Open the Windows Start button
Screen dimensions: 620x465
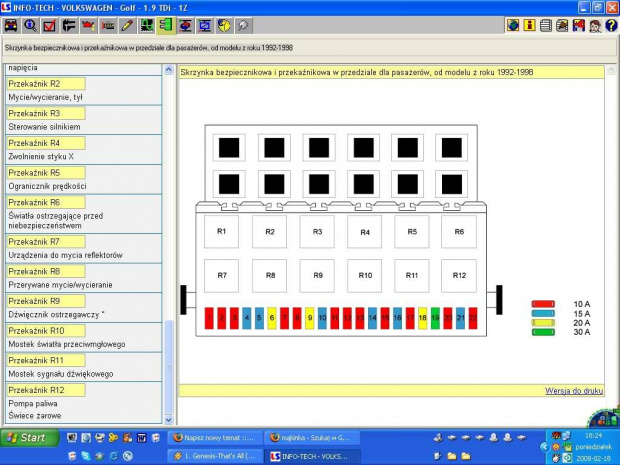coord(29,438)
